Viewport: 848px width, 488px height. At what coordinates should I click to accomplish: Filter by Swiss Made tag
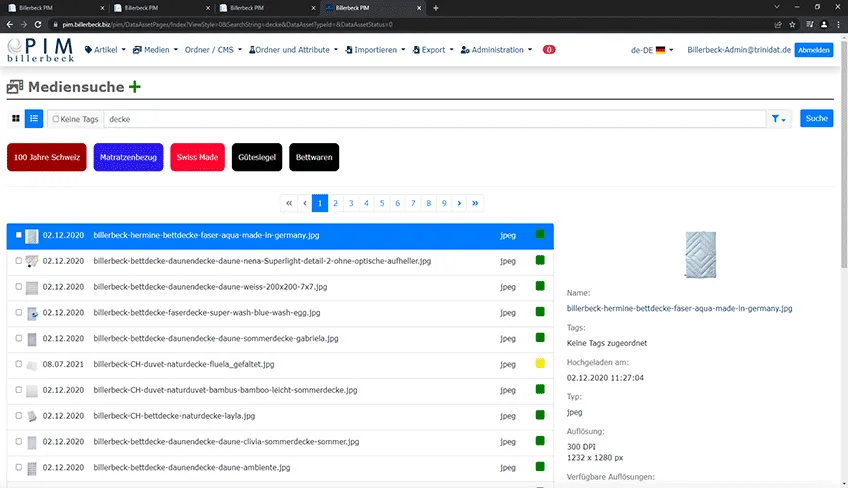(x=197, y=157)
